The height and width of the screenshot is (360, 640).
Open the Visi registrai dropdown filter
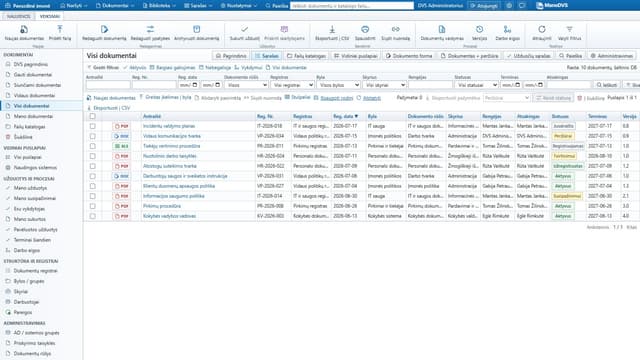pyautogui.click(x=292, y=85)
